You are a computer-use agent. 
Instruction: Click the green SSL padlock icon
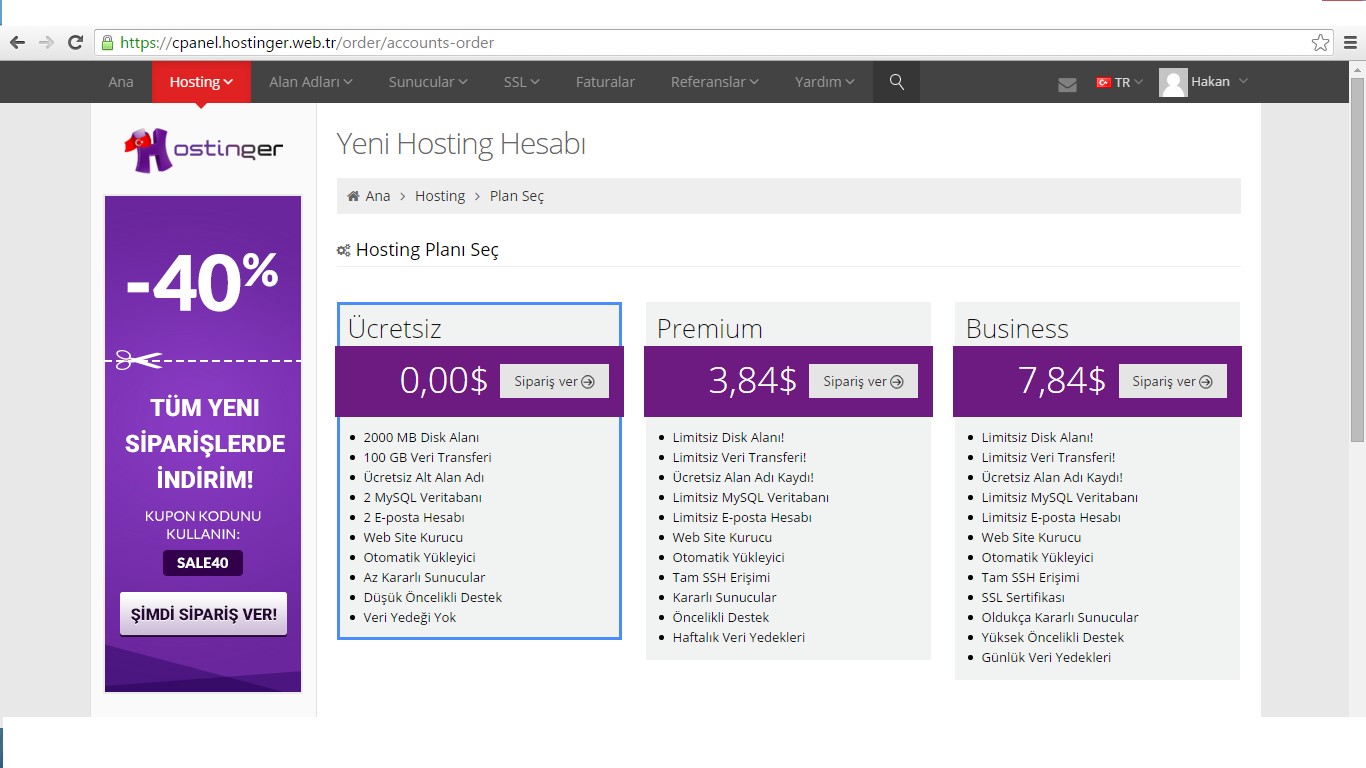click(x=107, y=43)
